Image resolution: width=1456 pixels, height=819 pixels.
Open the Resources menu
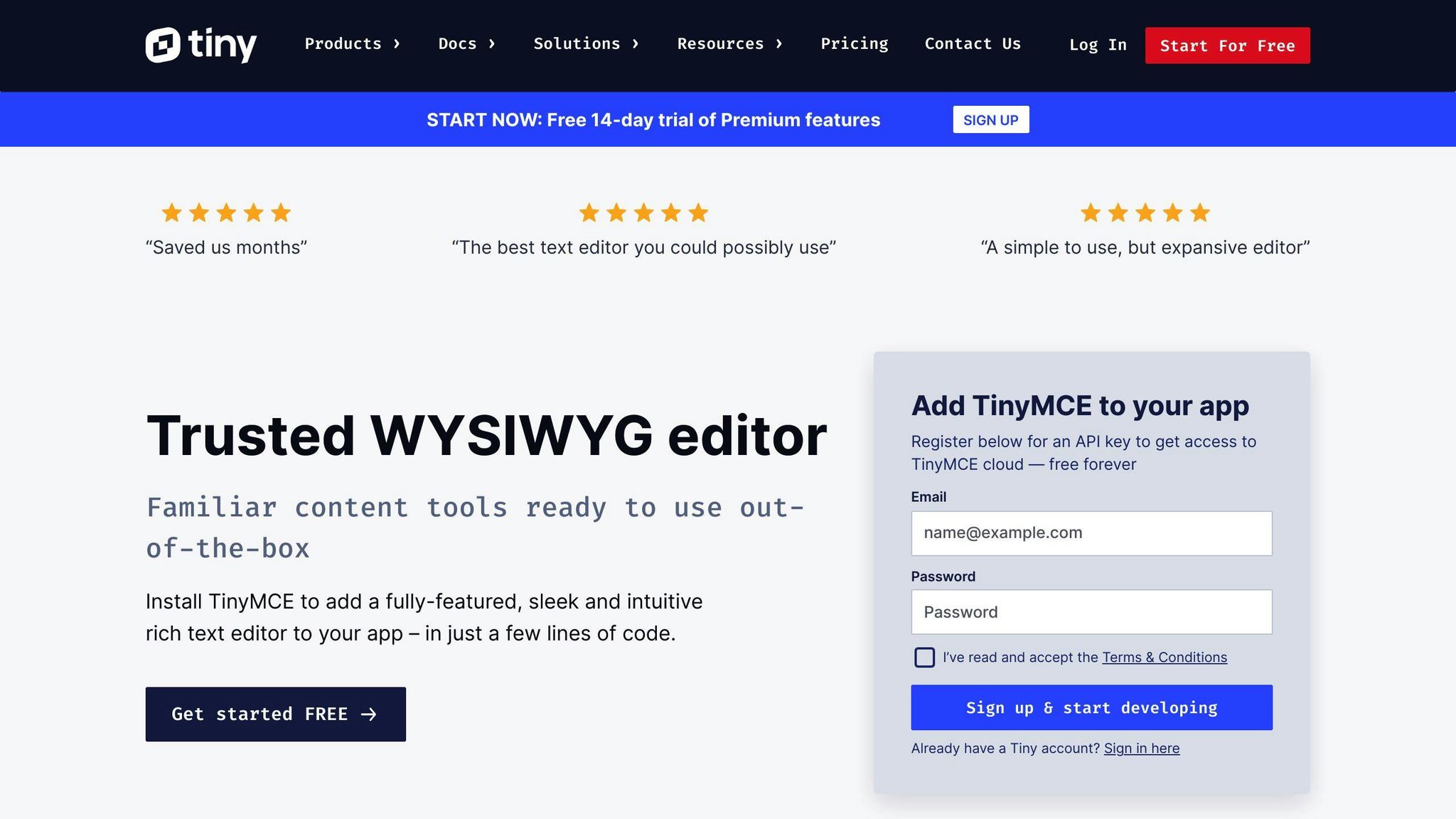pos(729,44)
